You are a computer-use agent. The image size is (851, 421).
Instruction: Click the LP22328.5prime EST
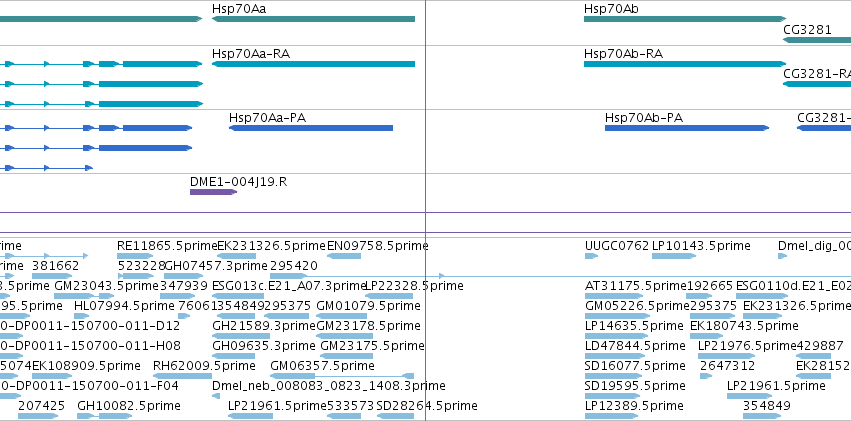pyautogui.click(x=389, y=296)
